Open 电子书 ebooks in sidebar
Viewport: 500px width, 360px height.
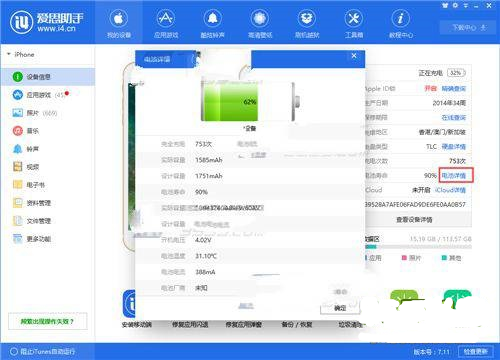point(47,185)
